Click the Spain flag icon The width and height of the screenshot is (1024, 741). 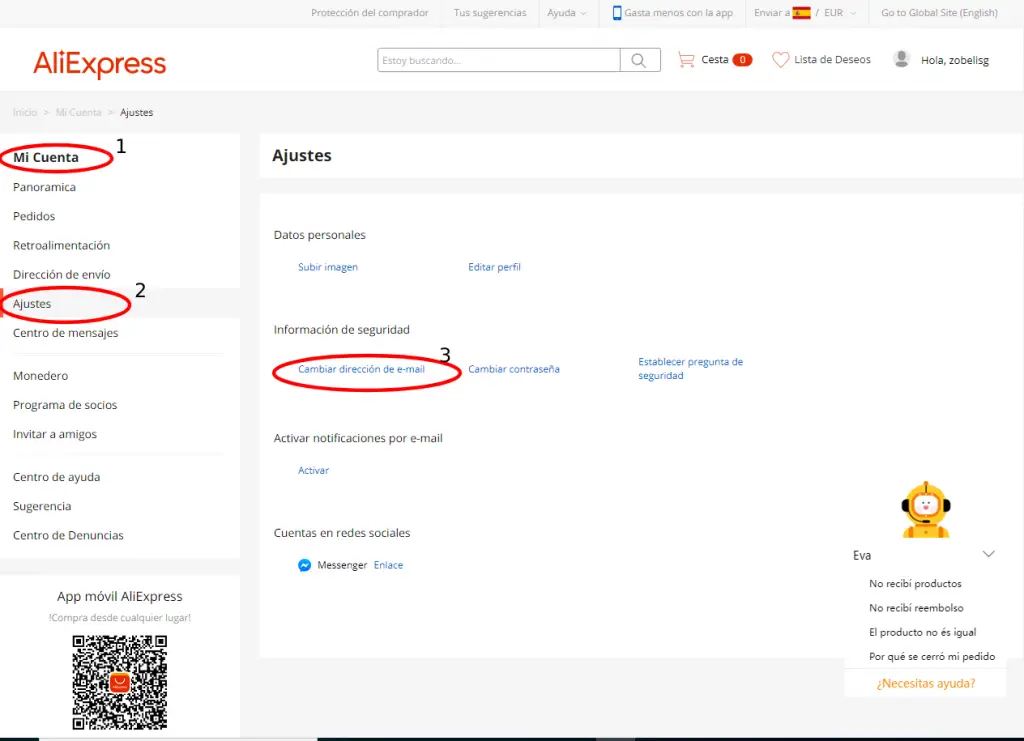[801, 12]
